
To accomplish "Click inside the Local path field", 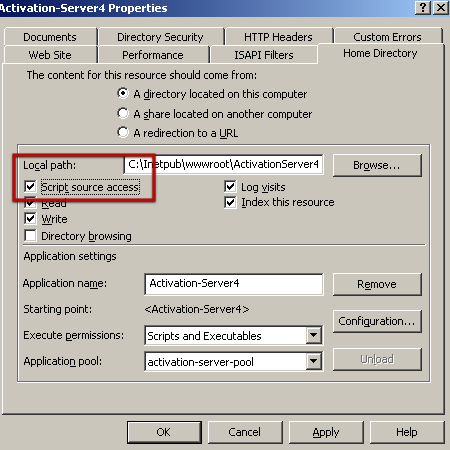I will [223, 164].
